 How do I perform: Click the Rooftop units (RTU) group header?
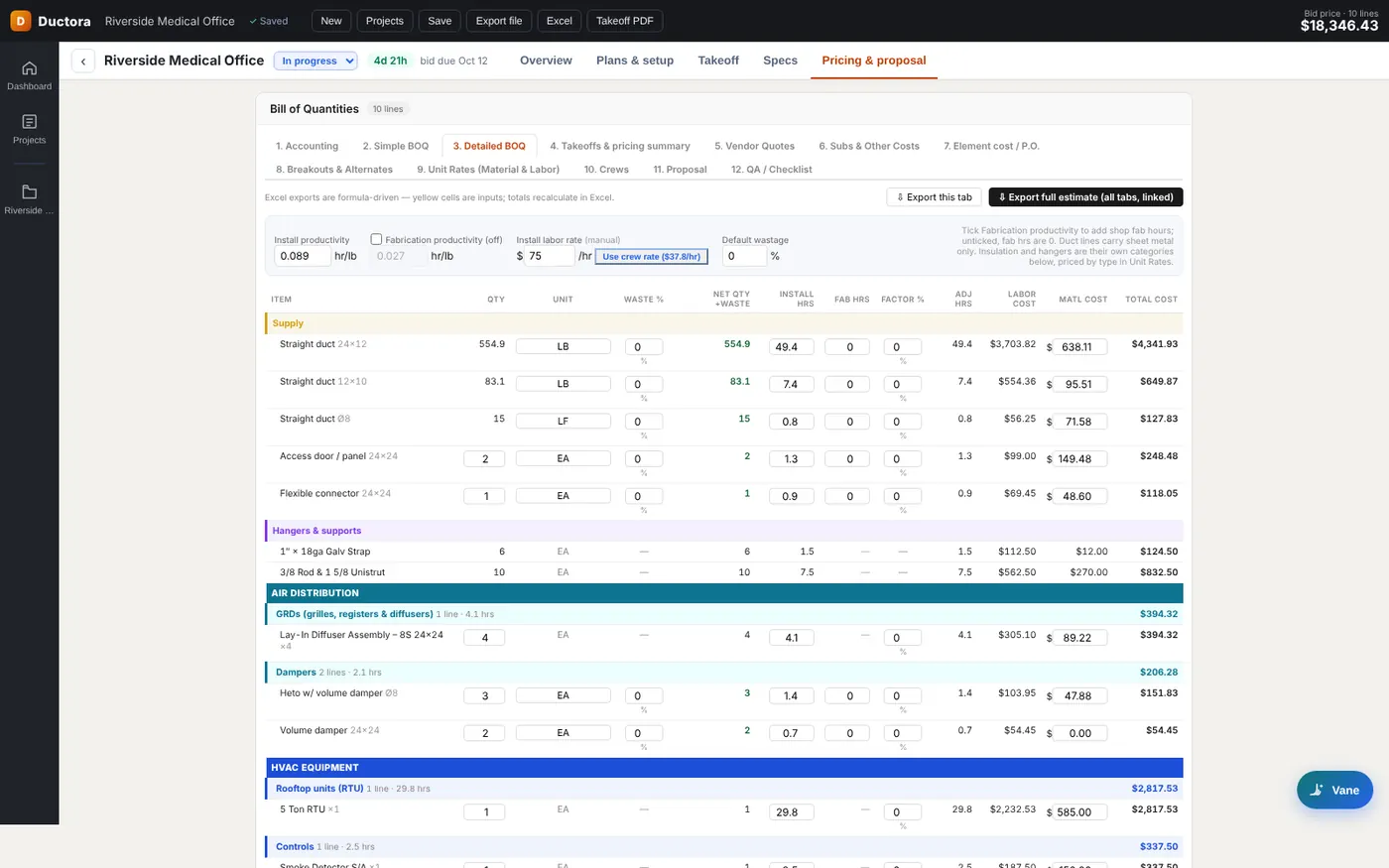[x=723, y=789]
